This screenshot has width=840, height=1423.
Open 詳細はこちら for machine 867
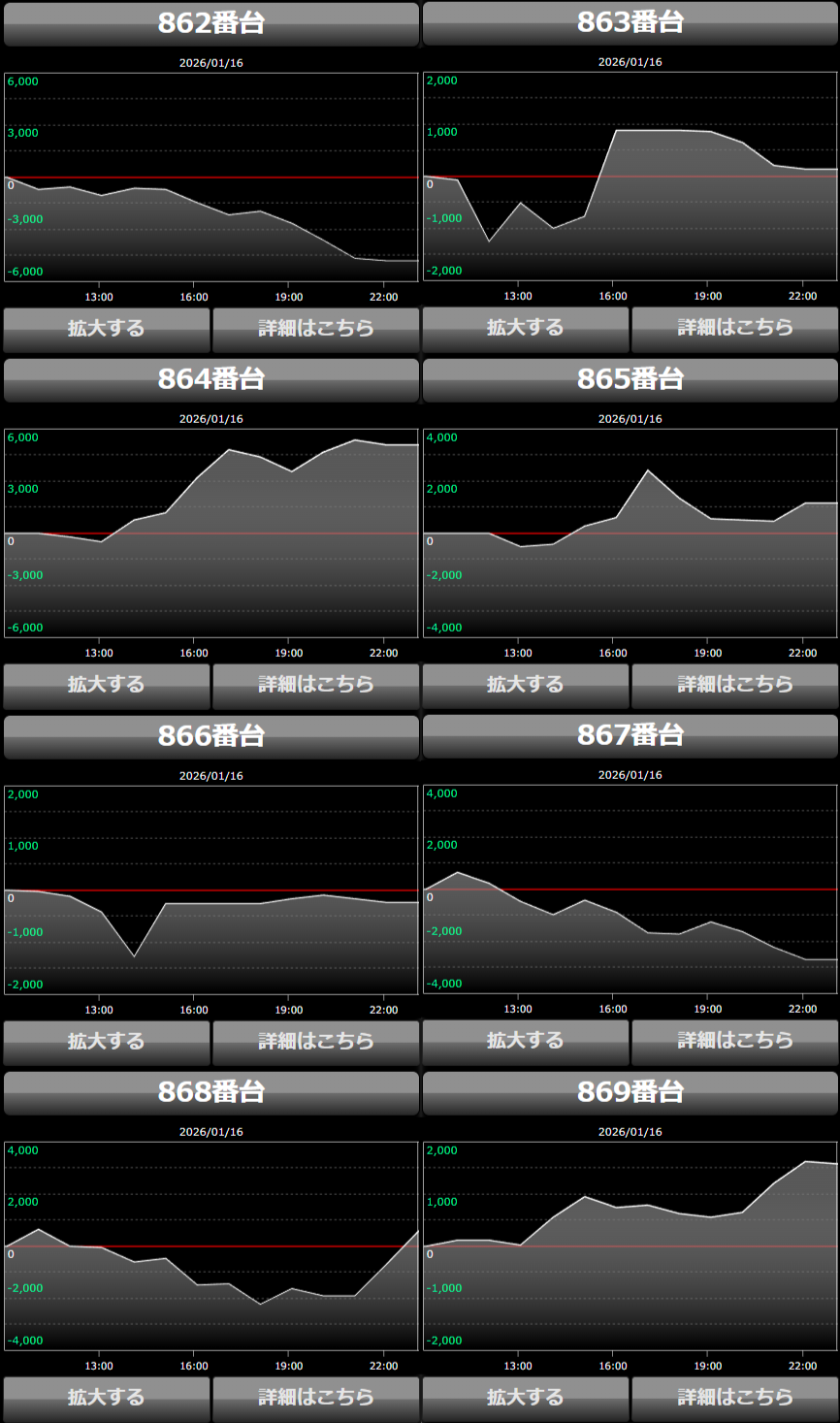tap(735, 1042)
